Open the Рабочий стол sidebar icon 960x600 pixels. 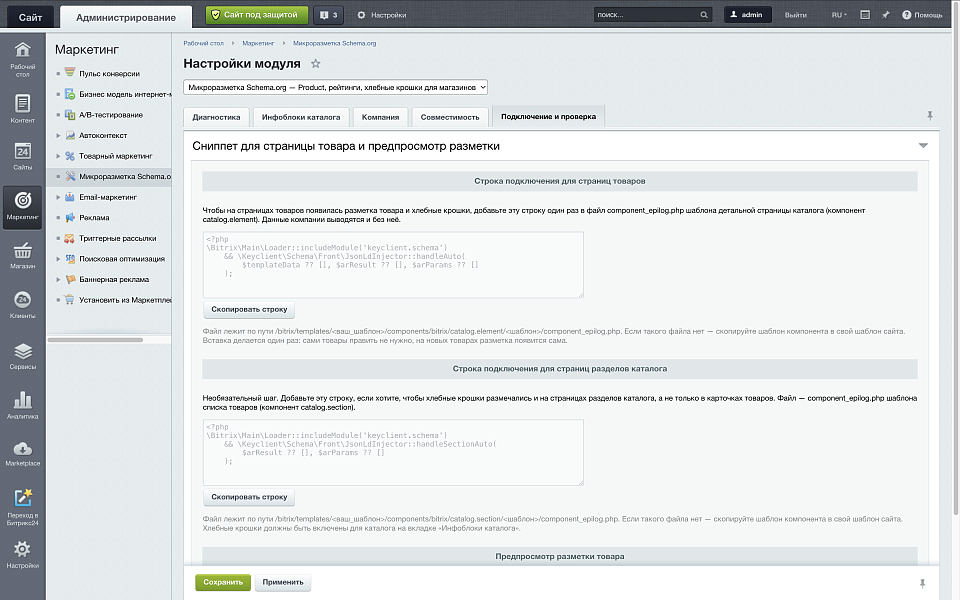coord(23,59)
